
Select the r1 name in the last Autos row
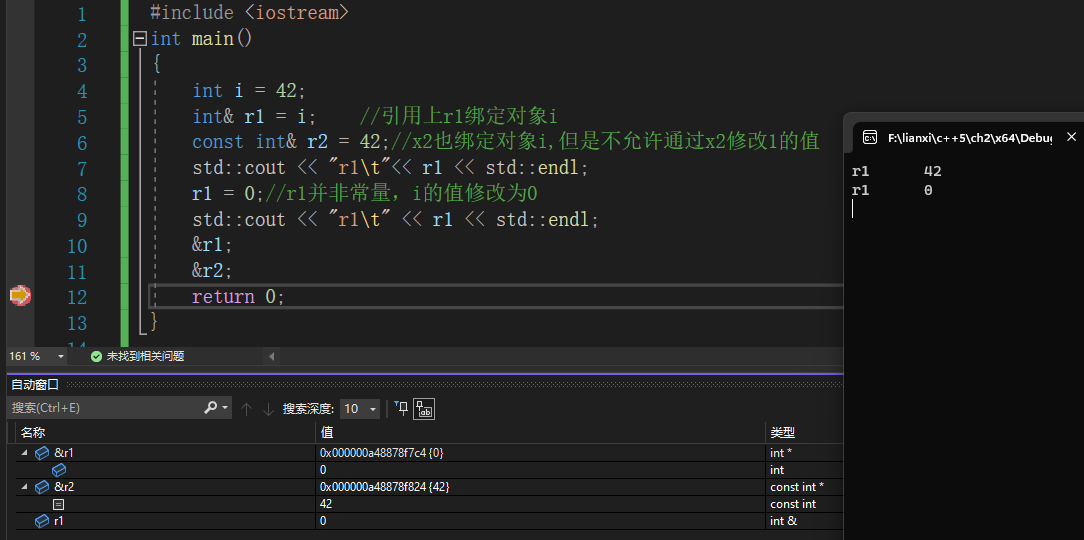click(x=59, y=521)
